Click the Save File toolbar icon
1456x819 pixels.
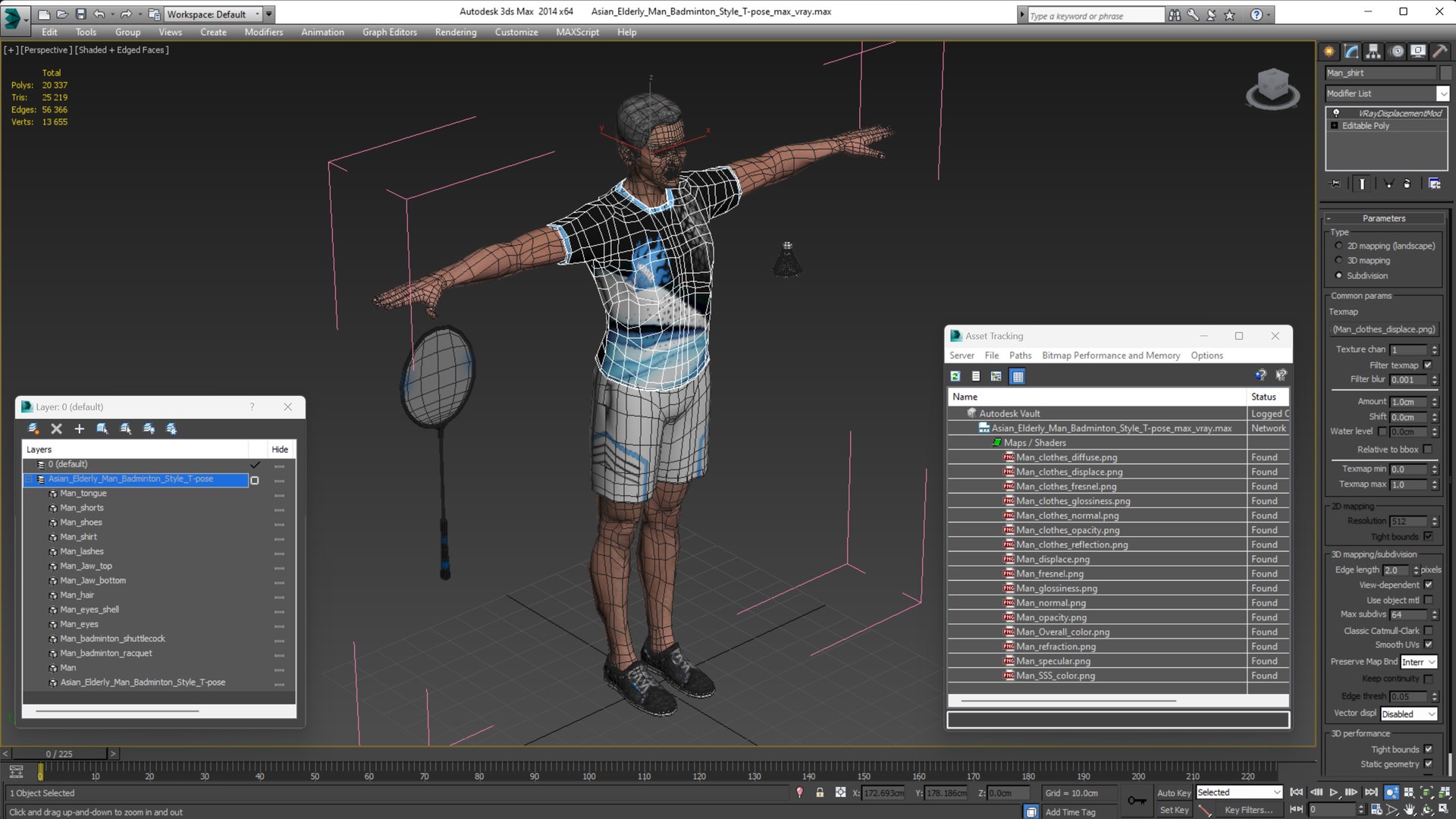pos(81,14)
